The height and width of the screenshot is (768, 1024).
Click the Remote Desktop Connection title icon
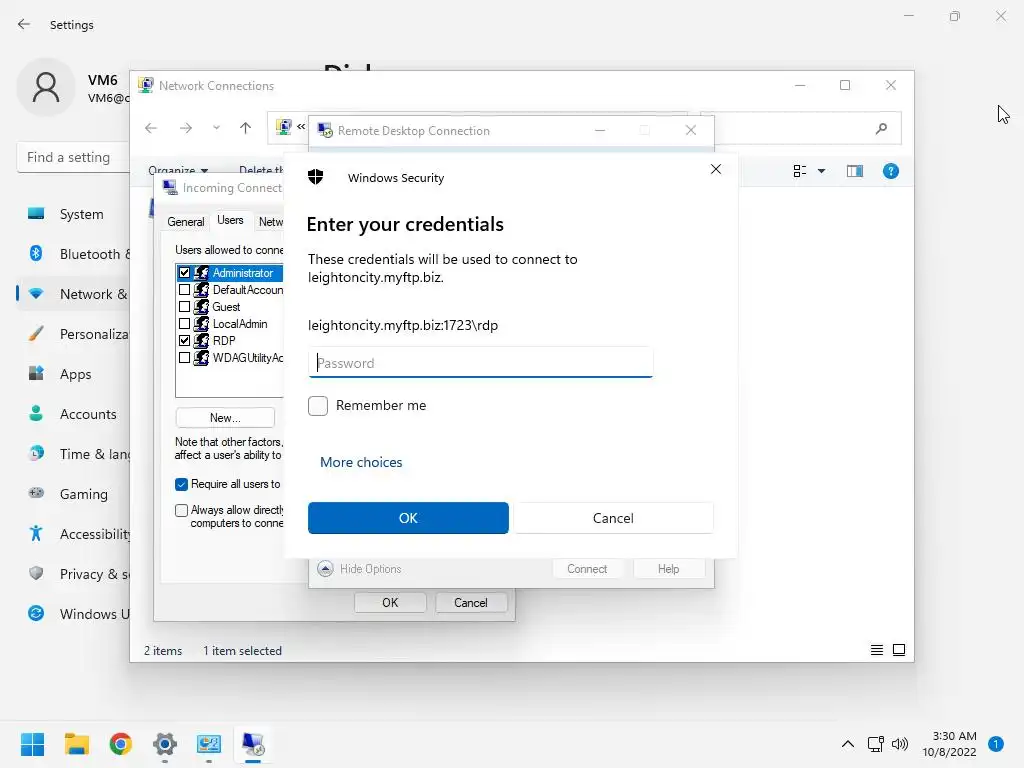(x=325, y=131)
